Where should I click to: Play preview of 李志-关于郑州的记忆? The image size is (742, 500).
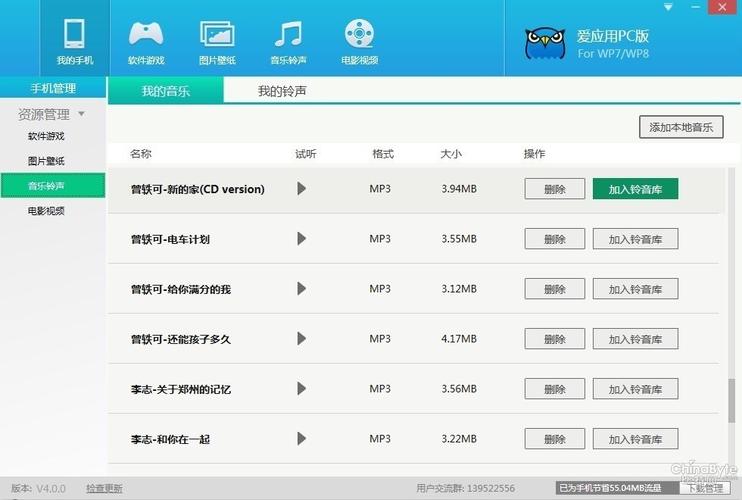(x=301, y=389)
